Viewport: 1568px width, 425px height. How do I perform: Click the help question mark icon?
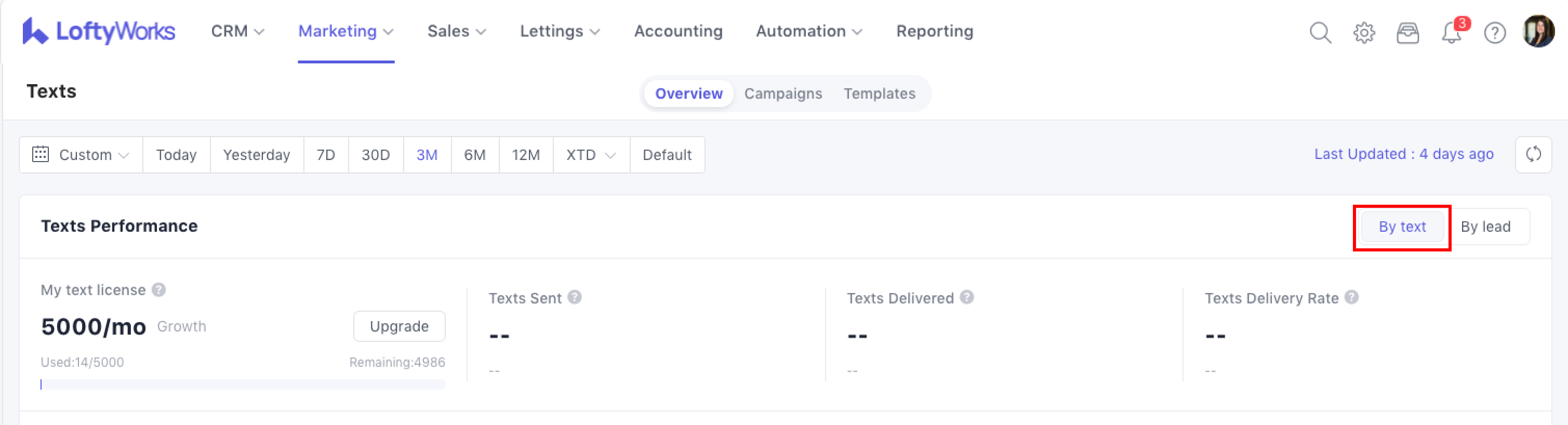coord(1494,32)
